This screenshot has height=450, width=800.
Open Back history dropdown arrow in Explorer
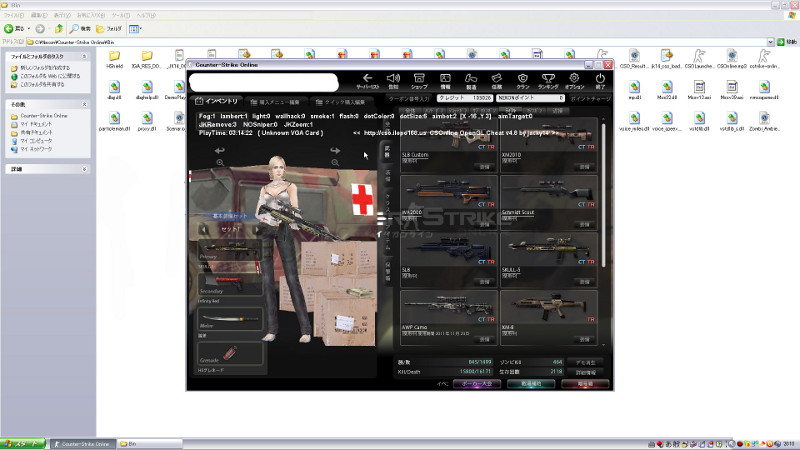coord(29,29)
